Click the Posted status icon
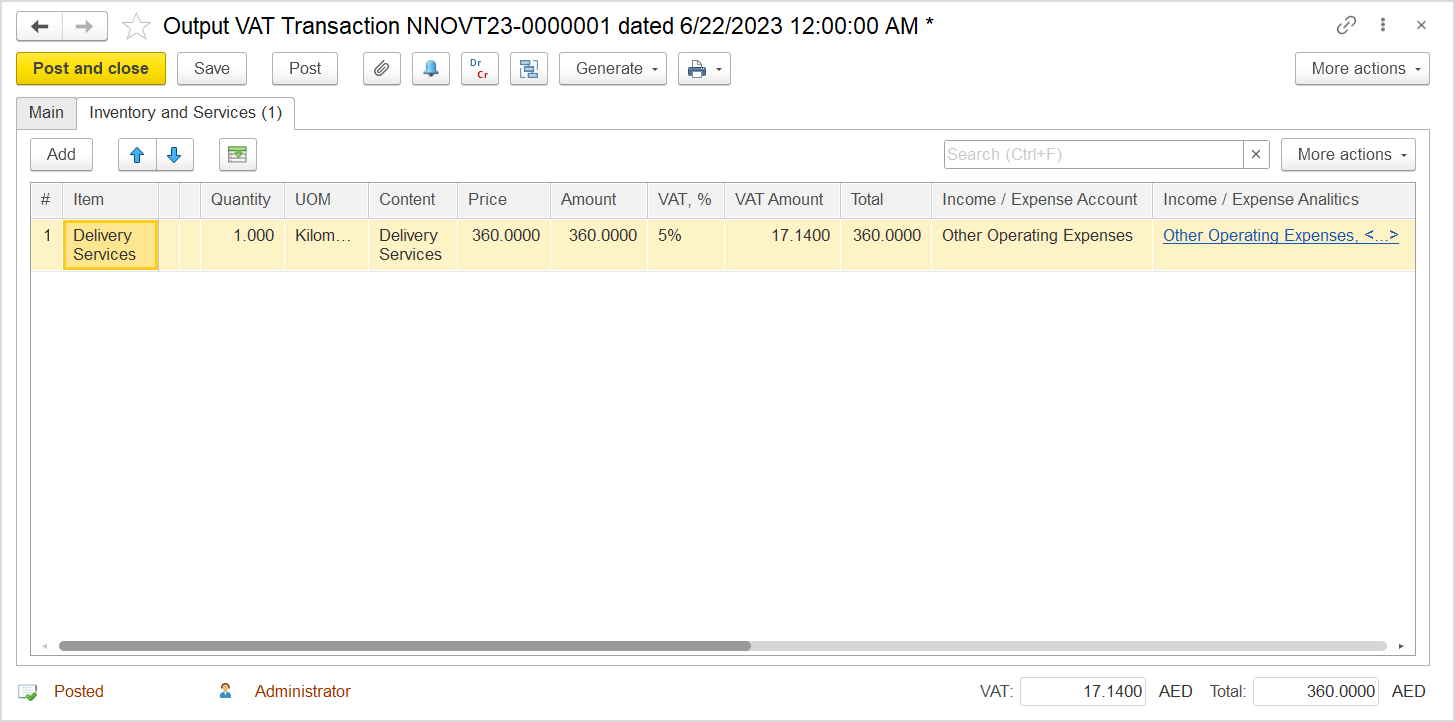 tap(28, 691)
